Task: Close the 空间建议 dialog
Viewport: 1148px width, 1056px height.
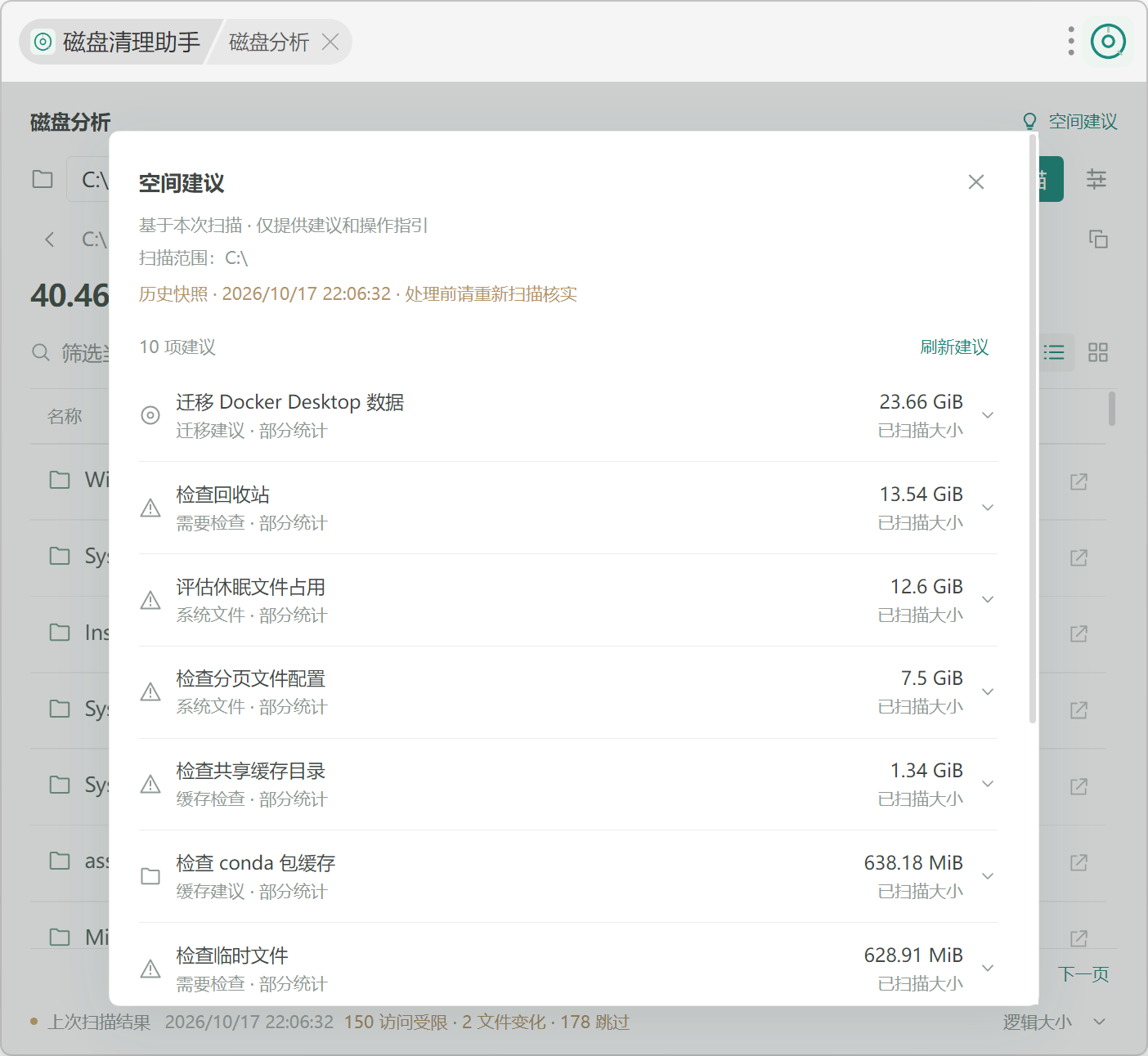Action: pos(976,181)
